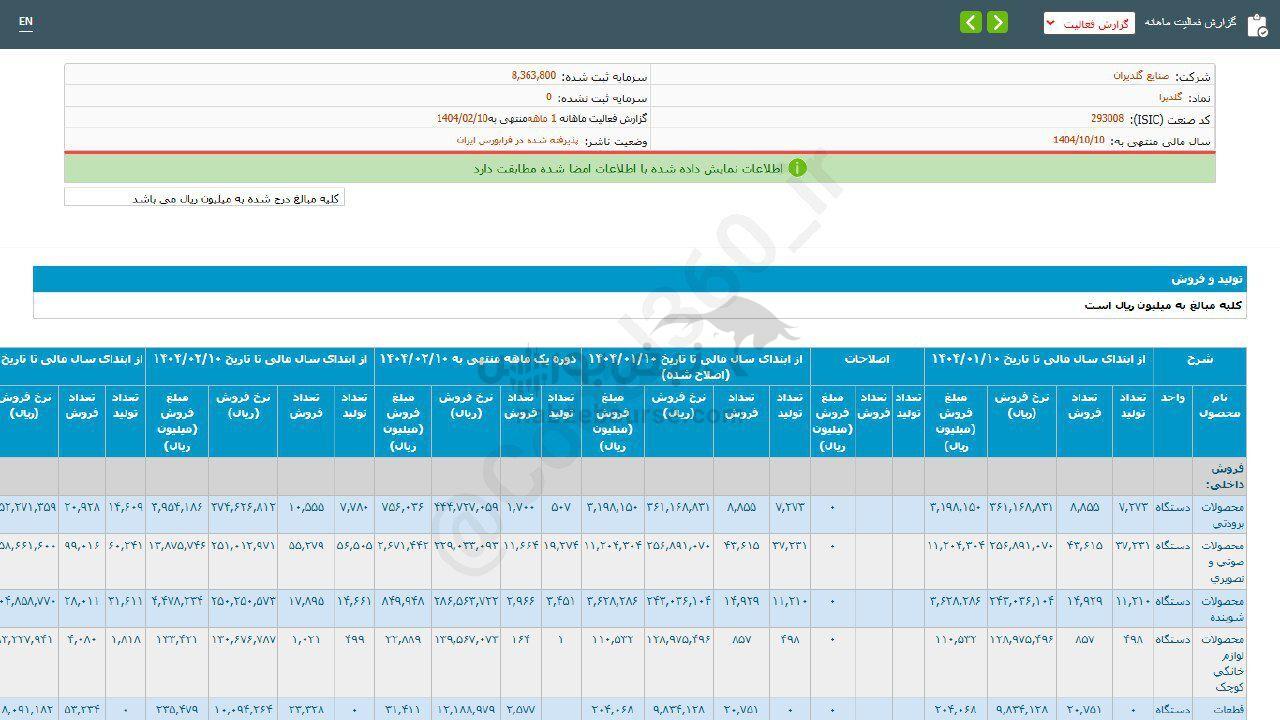Click one-month sales amount ۲۲,۸۸۹
The height and width of the screenshot is (720, 1280).
(x=407, y=639)
